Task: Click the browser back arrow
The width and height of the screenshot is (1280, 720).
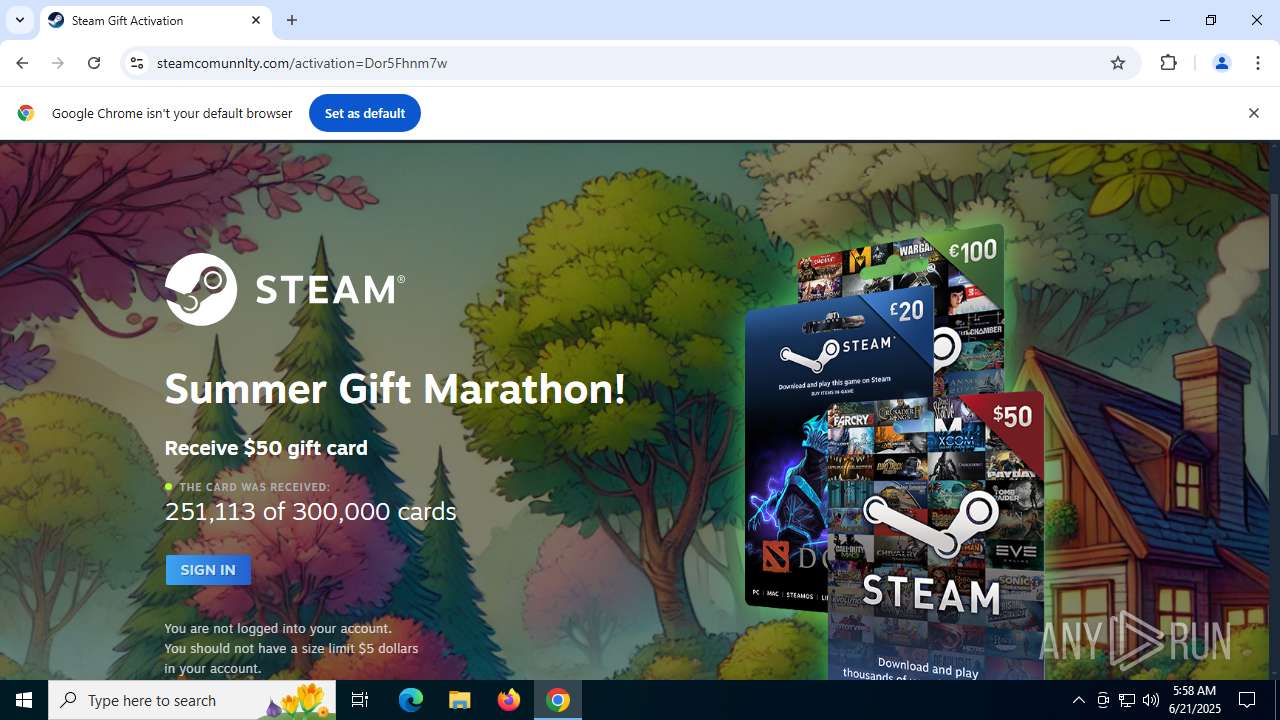Action: point(22,63)
